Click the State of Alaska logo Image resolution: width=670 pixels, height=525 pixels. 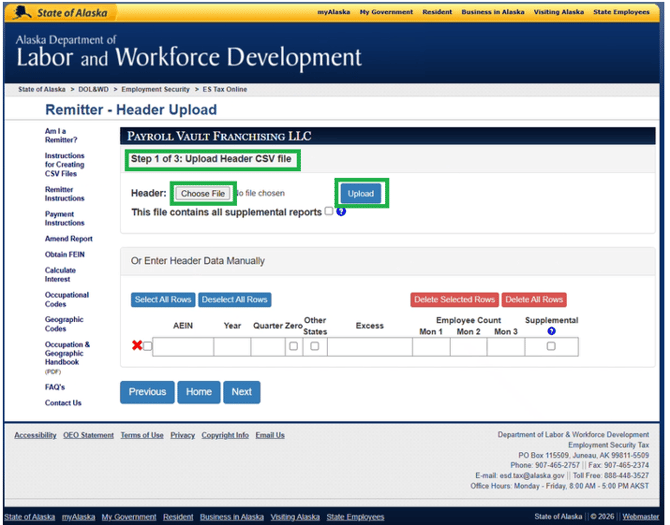[x=60, y=12]
